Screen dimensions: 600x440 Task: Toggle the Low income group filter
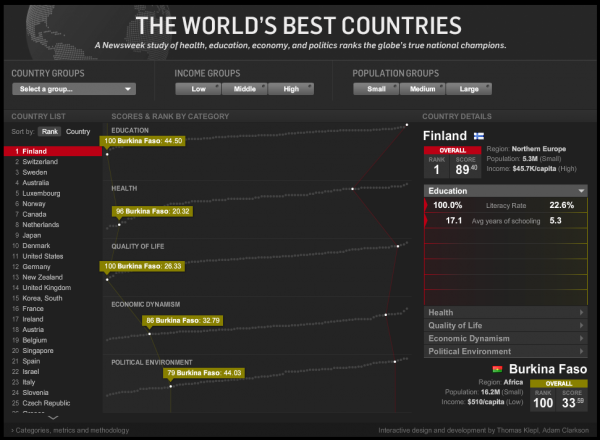(198, 89)
